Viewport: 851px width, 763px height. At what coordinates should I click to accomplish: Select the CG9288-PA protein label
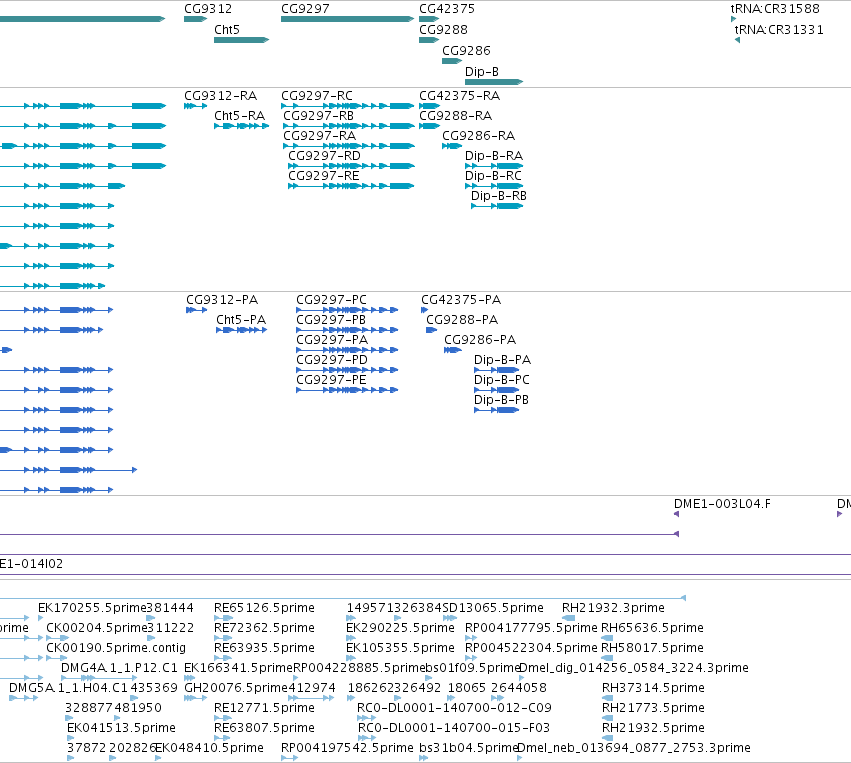462,320
